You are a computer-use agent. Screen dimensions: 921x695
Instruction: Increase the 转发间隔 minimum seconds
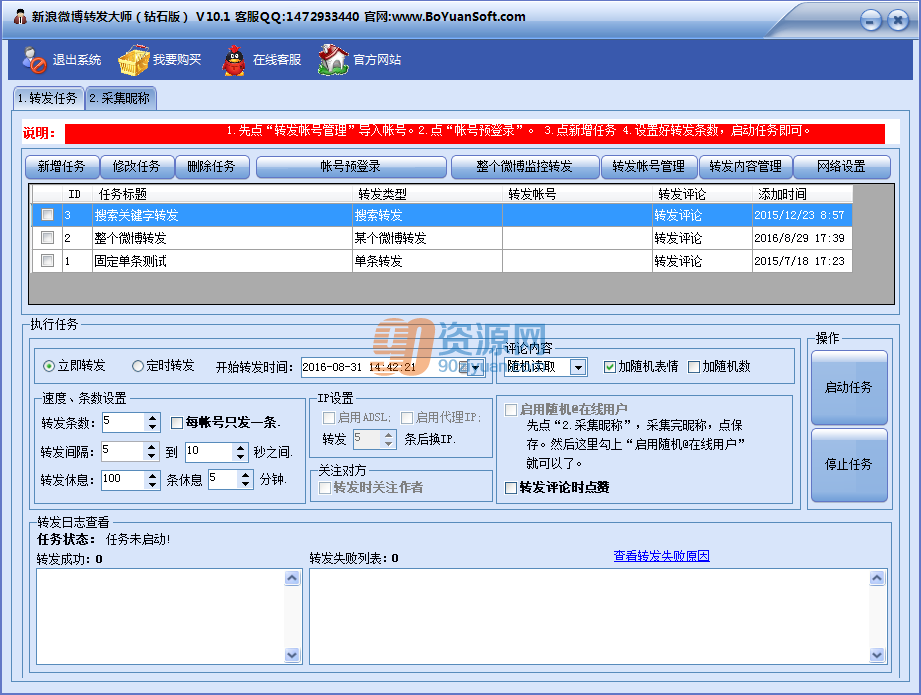(x=152, y=447)
